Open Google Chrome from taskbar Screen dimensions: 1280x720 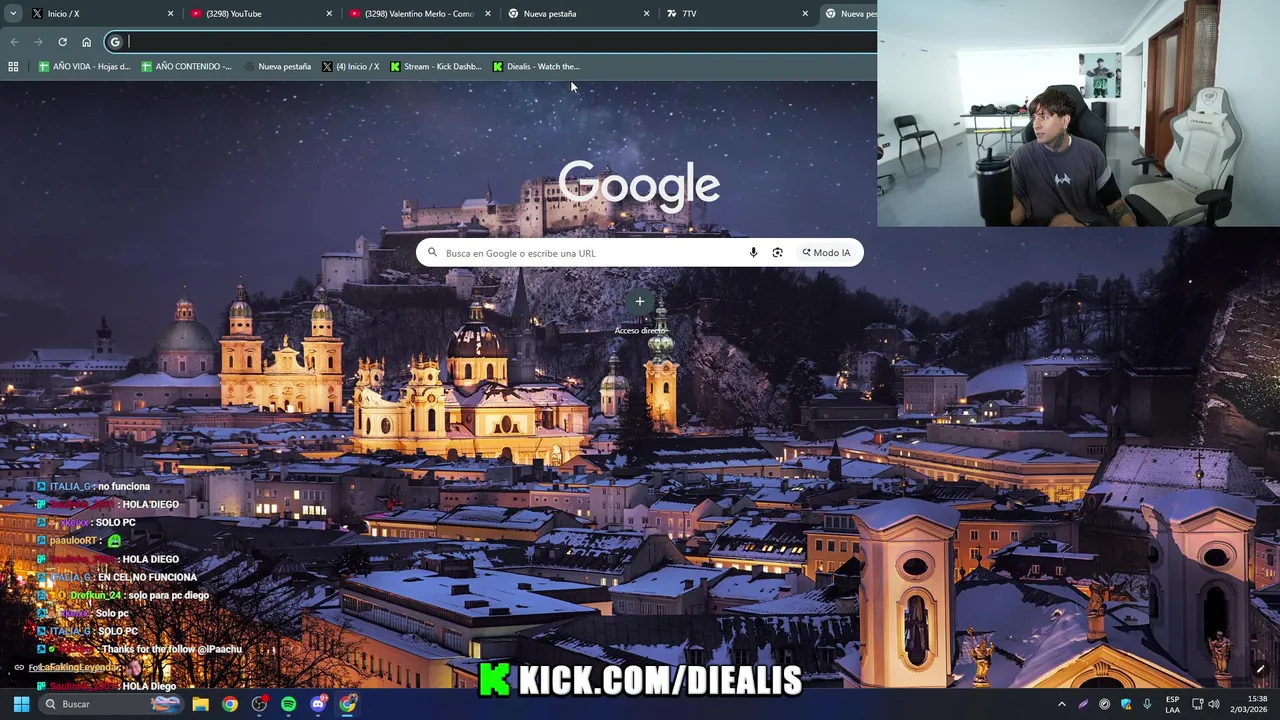click(230, 704)
